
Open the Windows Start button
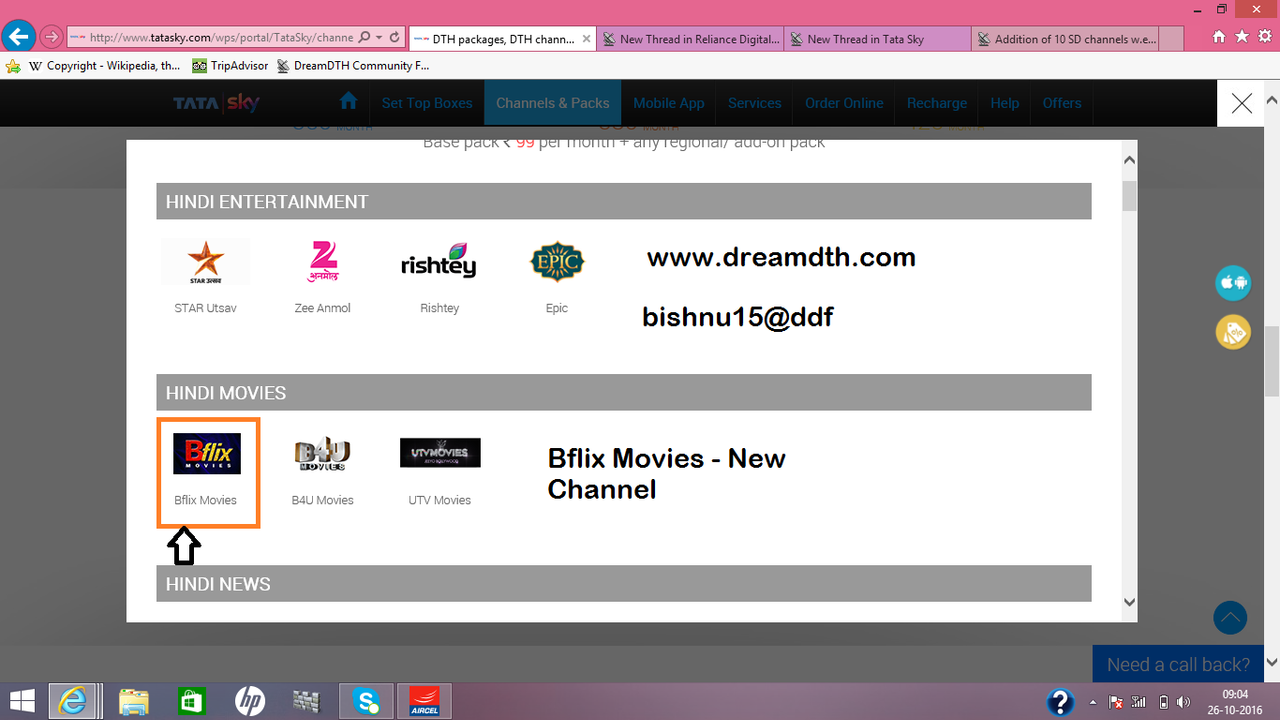pyautogui.click(x=20, y=702)
